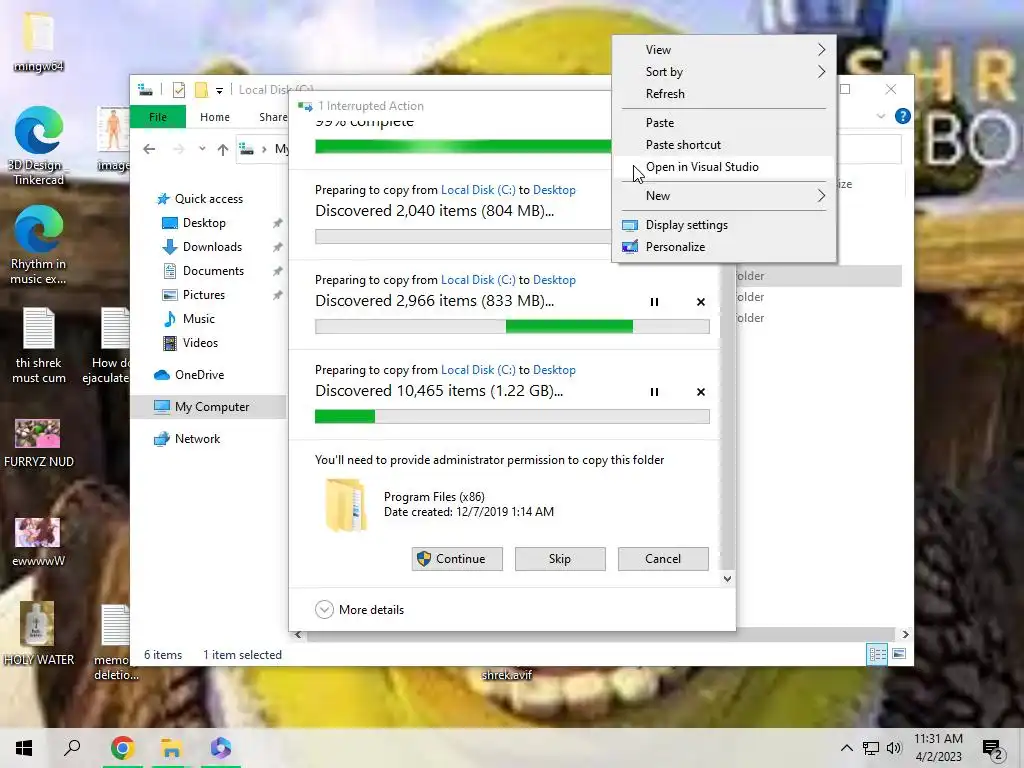Image resolution: width=1024 pixels, height=768 pixels.
Task: Open the notification center icon
Action: [993, 749]
